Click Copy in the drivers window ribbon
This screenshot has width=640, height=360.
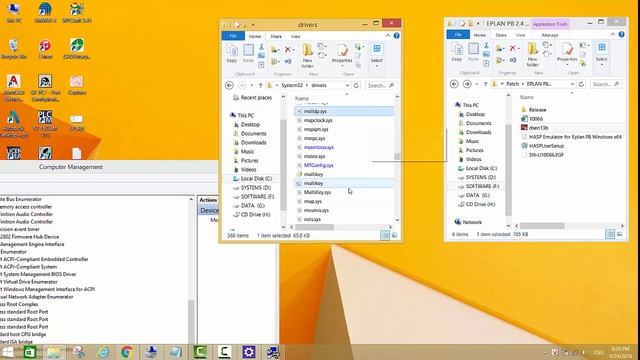click(232, 53)
